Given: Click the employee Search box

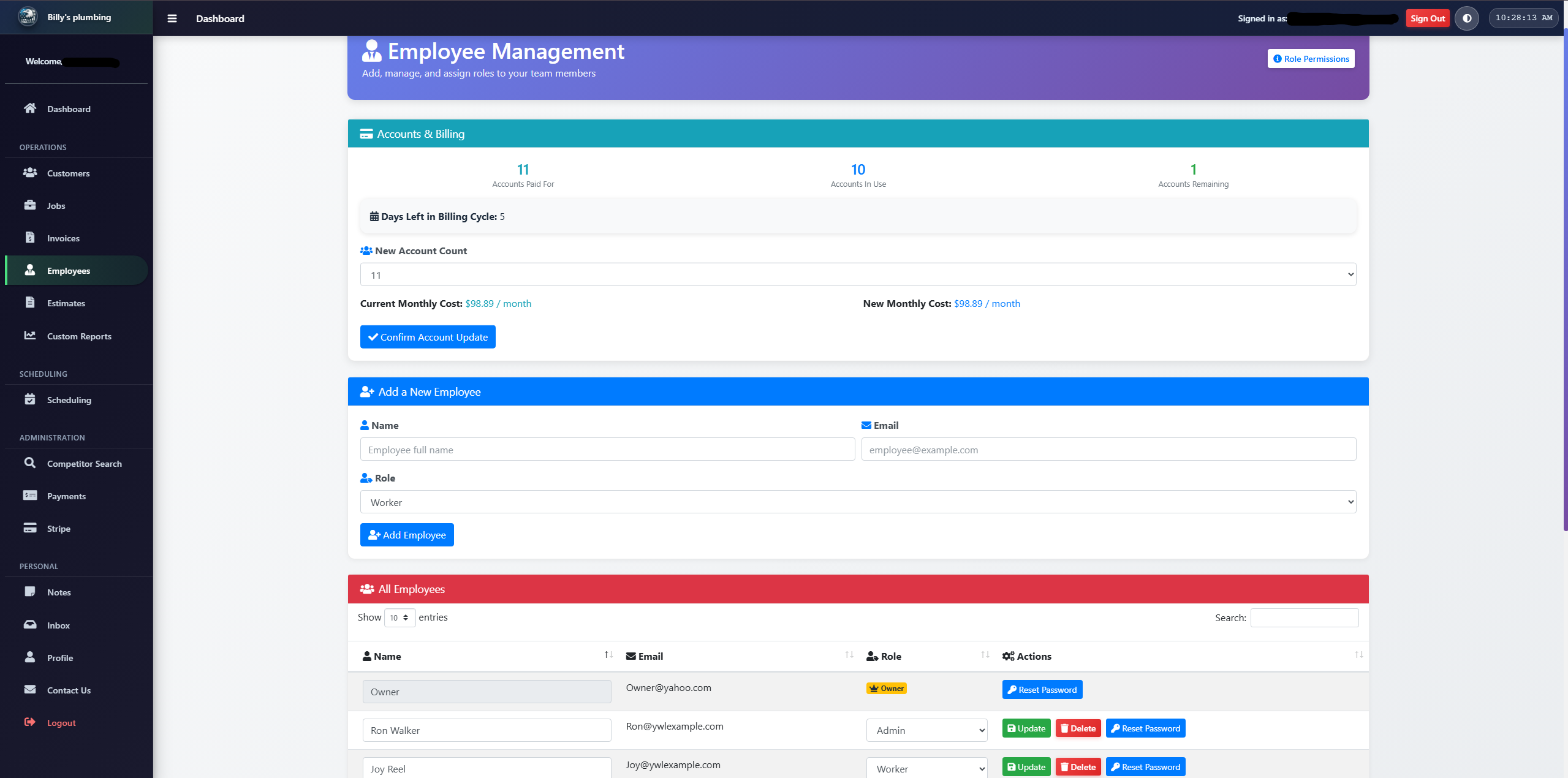Looking at the screenshot, I should (x=1305, y=617).
